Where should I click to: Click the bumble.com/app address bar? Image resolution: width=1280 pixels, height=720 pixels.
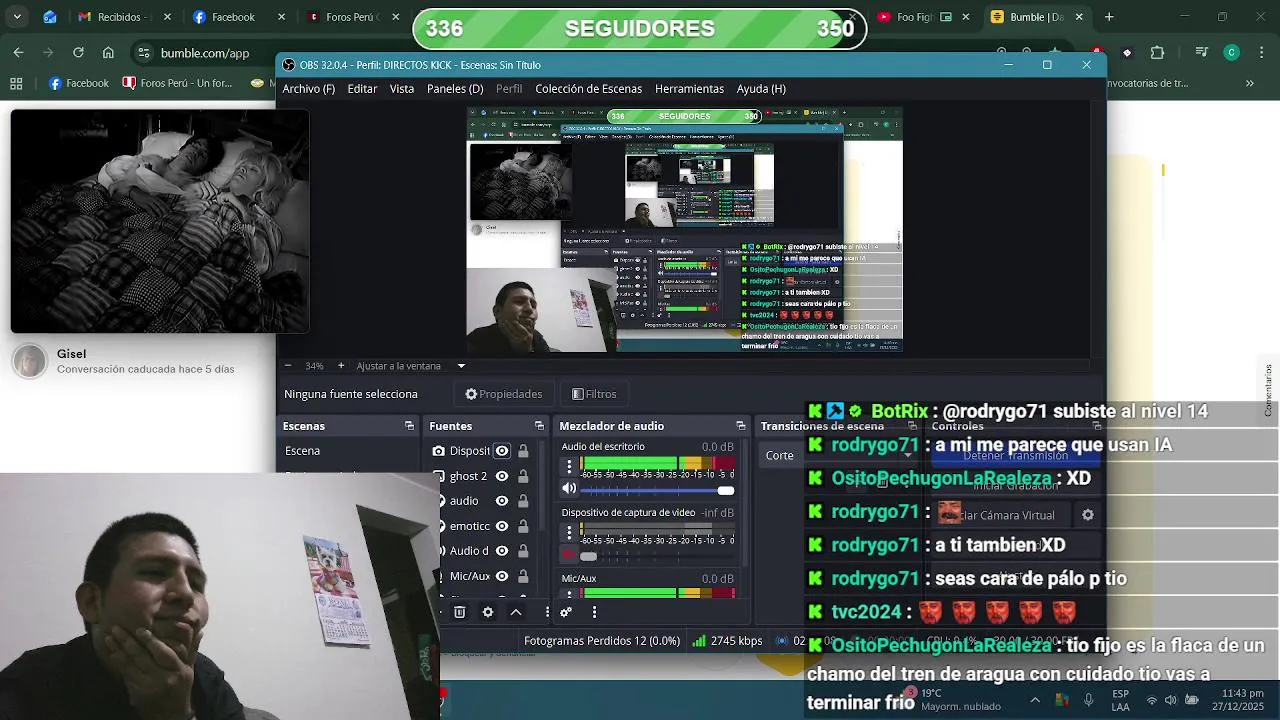point(205,53)
